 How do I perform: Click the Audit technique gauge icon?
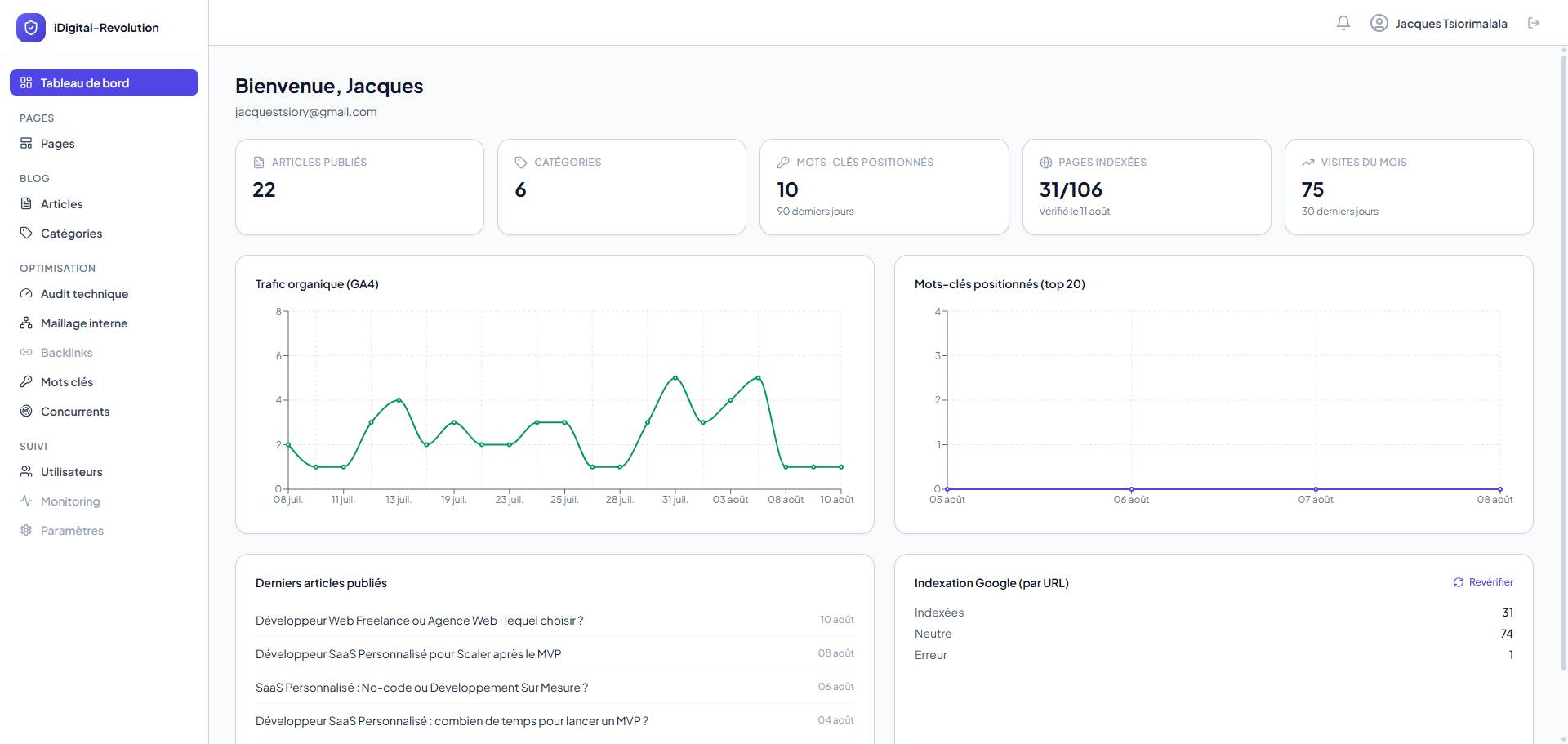click(x=26, y=293)
